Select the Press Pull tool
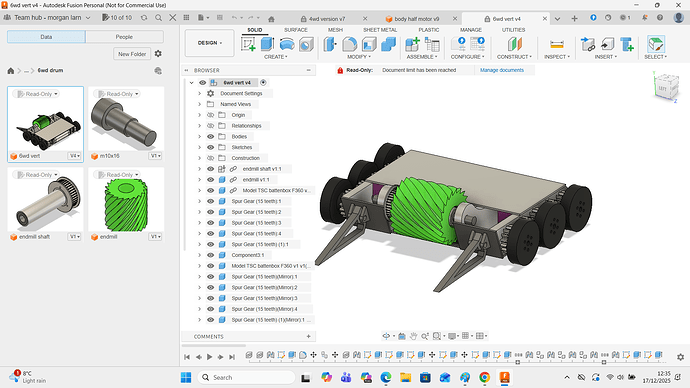Viewport: 690px width, 388px height. [x=330, y=44]
